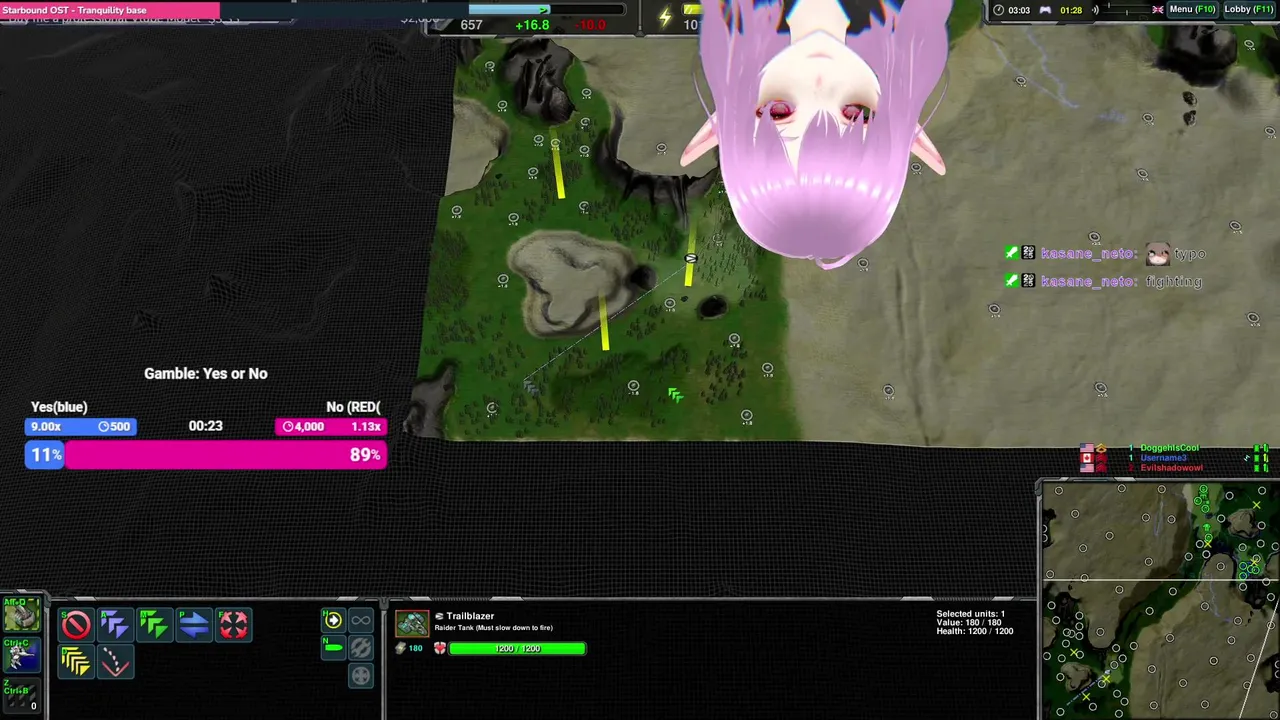1280x720 pixels.
Task: Click the metal income +16.8 value
Action: (532, 25)
